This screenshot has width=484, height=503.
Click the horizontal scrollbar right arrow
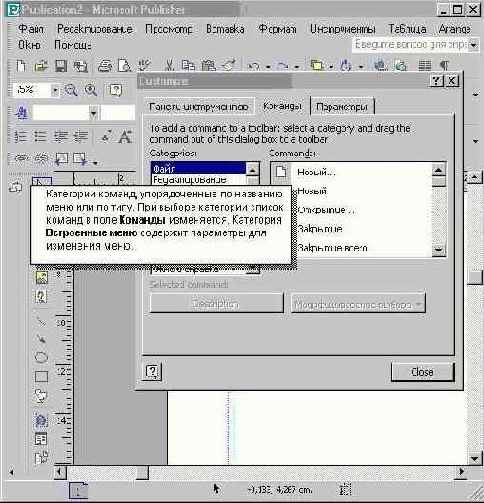[x=461, y=472]
